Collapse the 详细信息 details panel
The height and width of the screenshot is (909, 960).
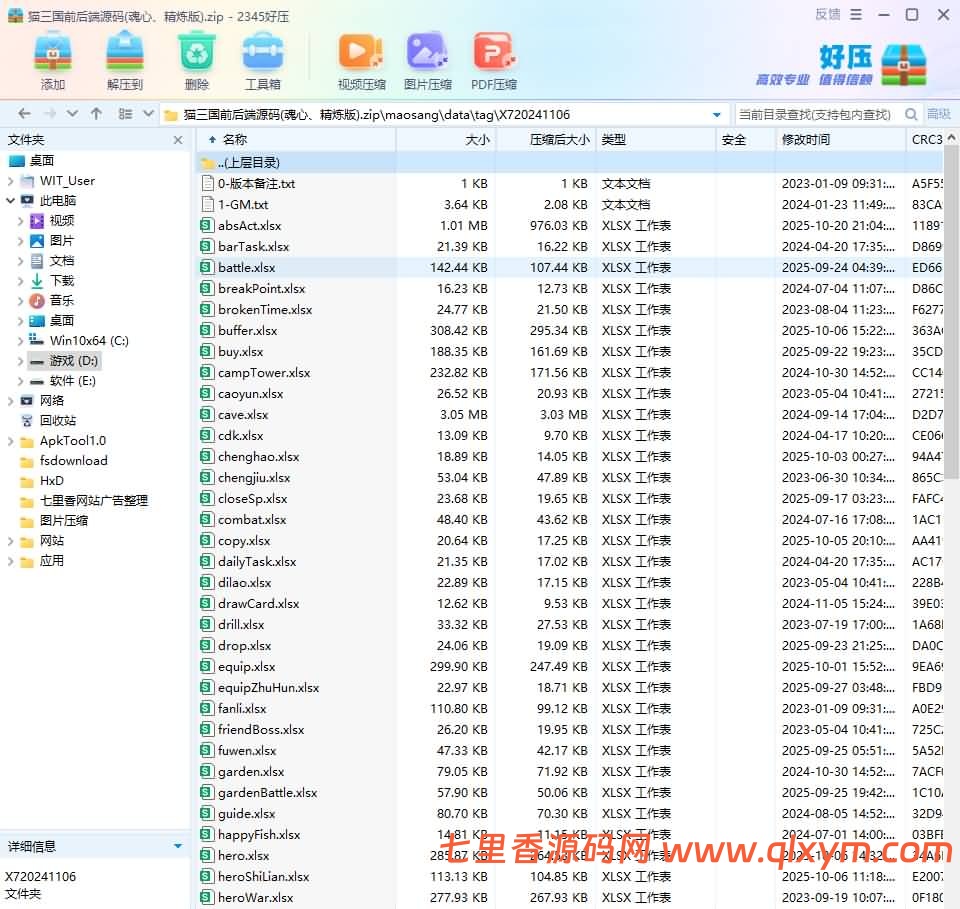[178, 846]
